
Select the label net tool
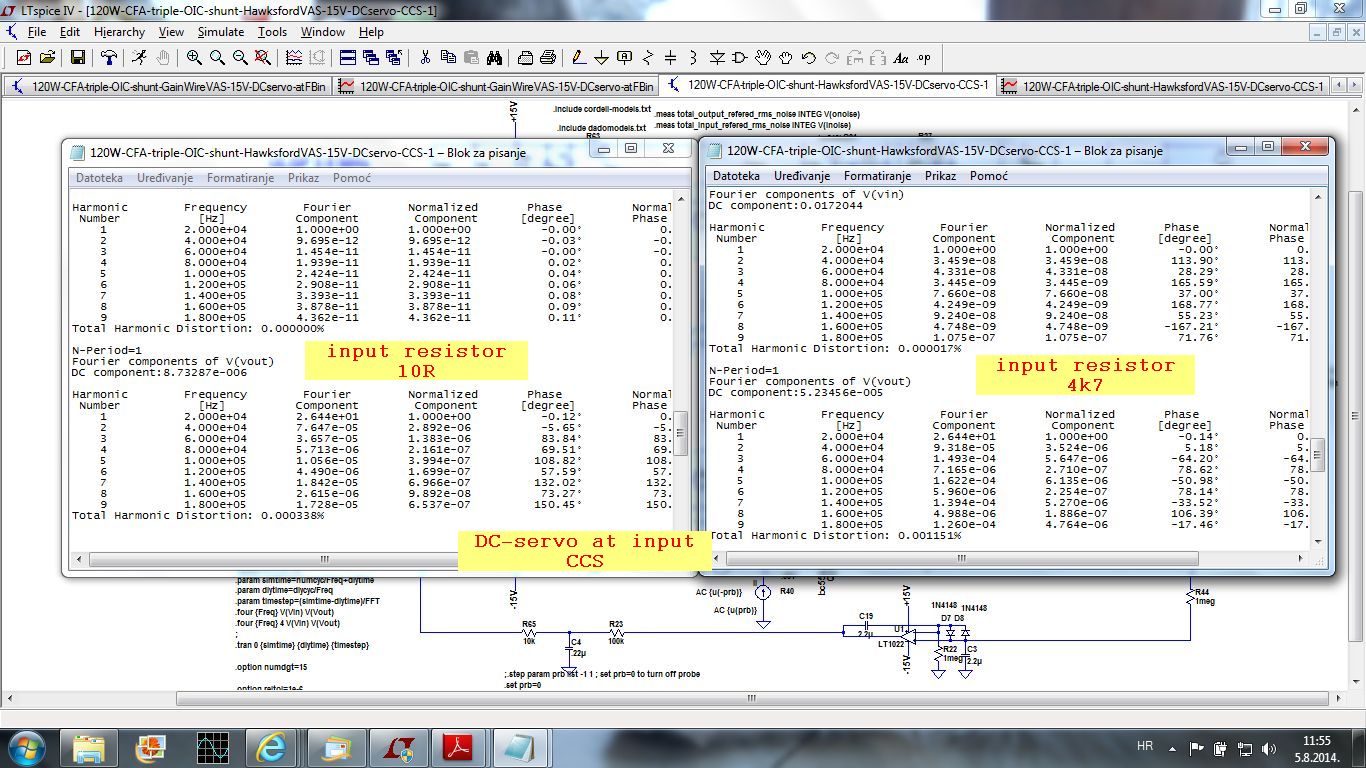625,57
